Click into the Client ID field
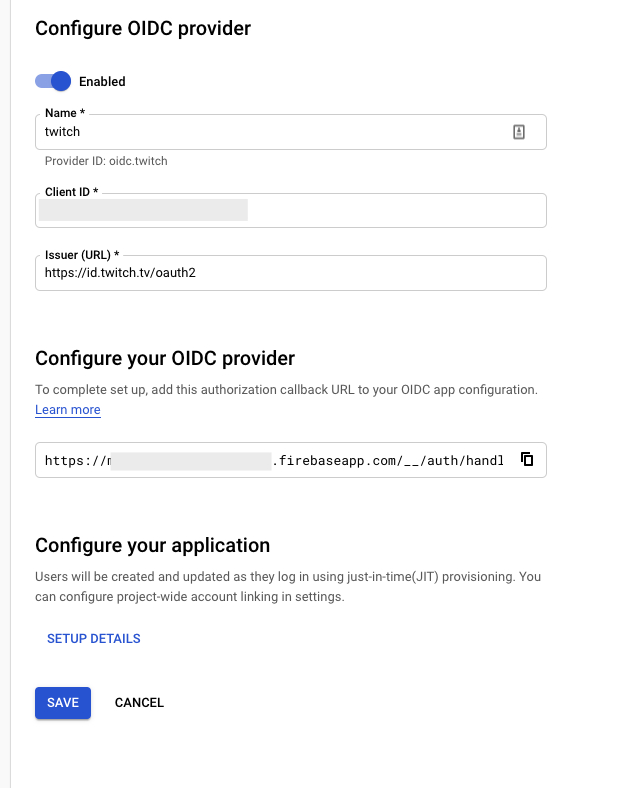This screenshot has width=619, height=788. pos(290,210)
